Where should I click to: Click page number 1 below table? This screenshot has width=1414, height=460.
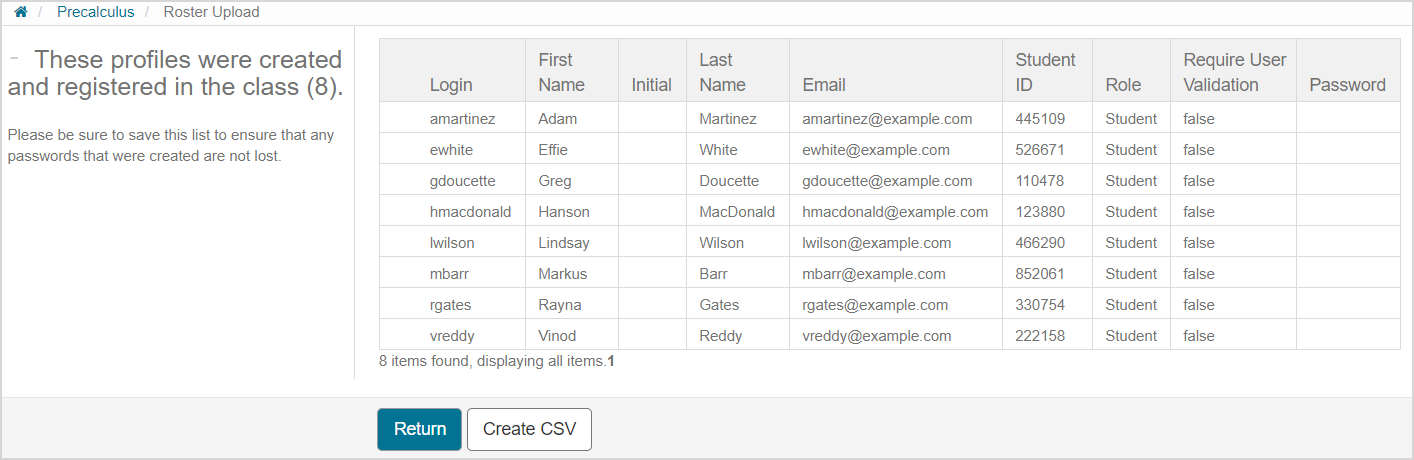611,361
